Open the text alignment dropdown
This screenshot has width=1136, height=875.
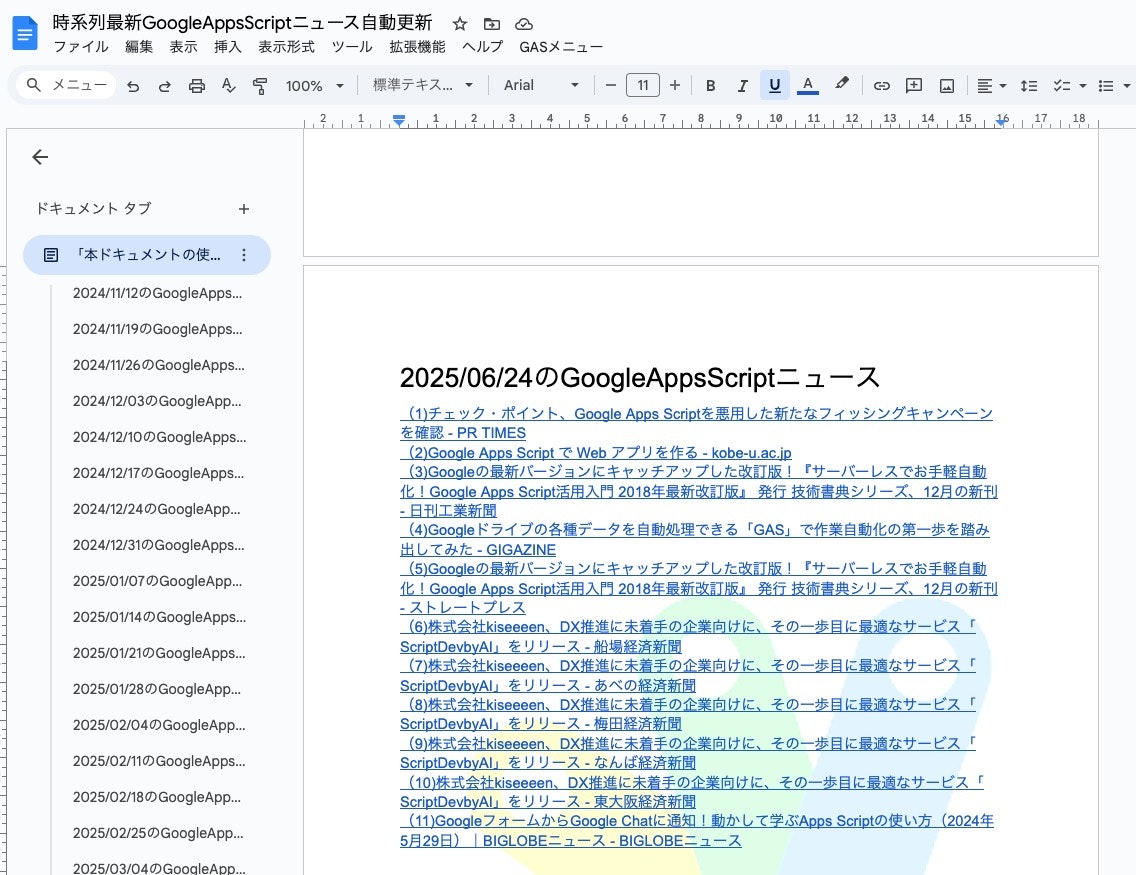tap(992, 85)
